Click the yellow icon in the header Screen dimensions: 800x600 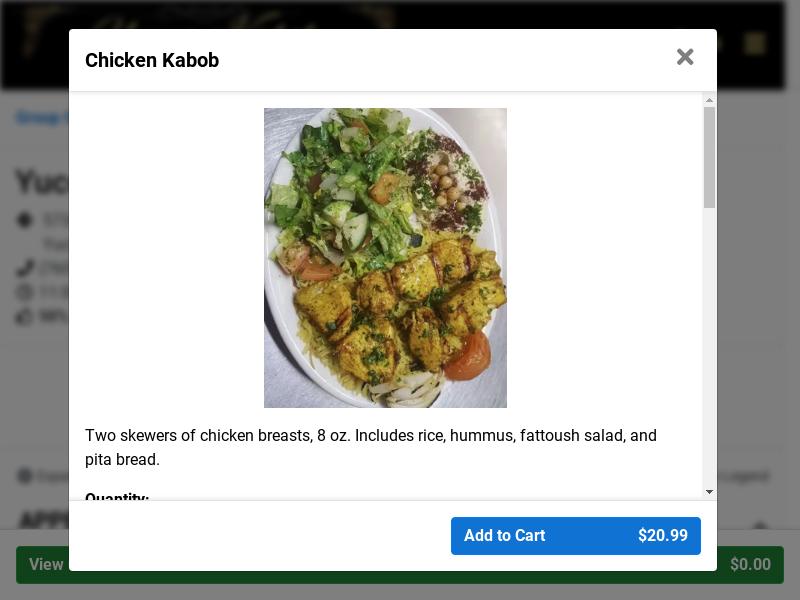click(x=754, y=44)
